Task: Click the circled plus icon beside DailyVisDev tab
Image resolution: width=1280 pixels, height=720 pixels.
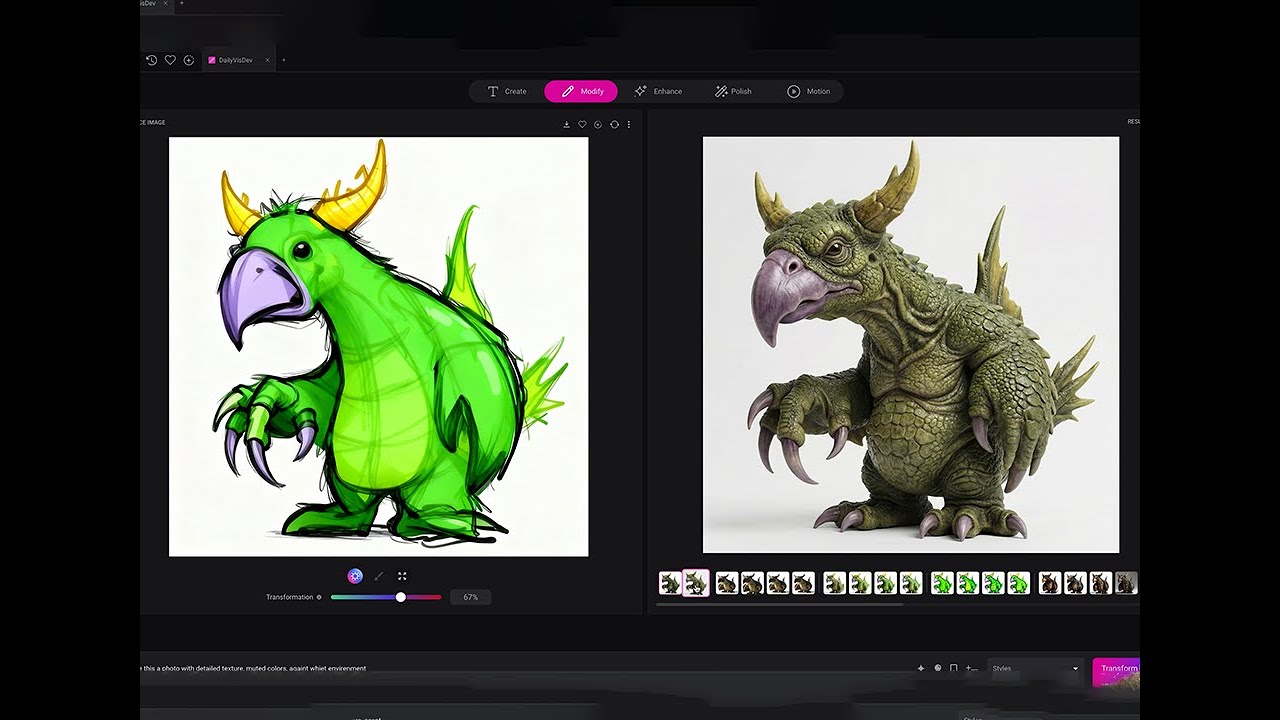Action: [189, 60]
